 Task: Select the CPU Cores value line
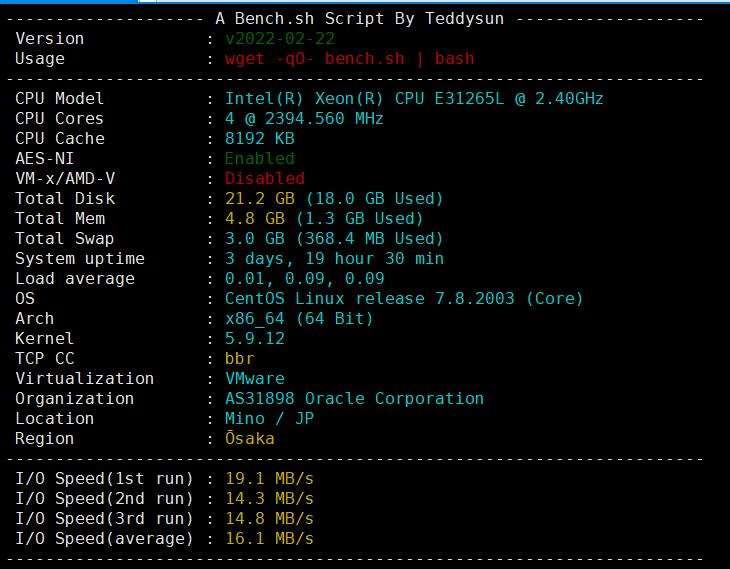[x=304, y=118]
